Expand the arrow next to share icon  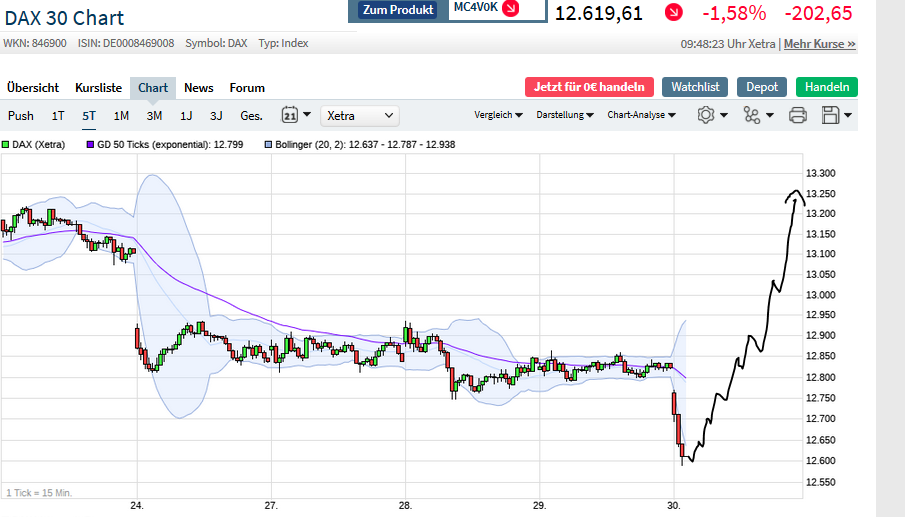pyautogui.click(x=769, y=115)
